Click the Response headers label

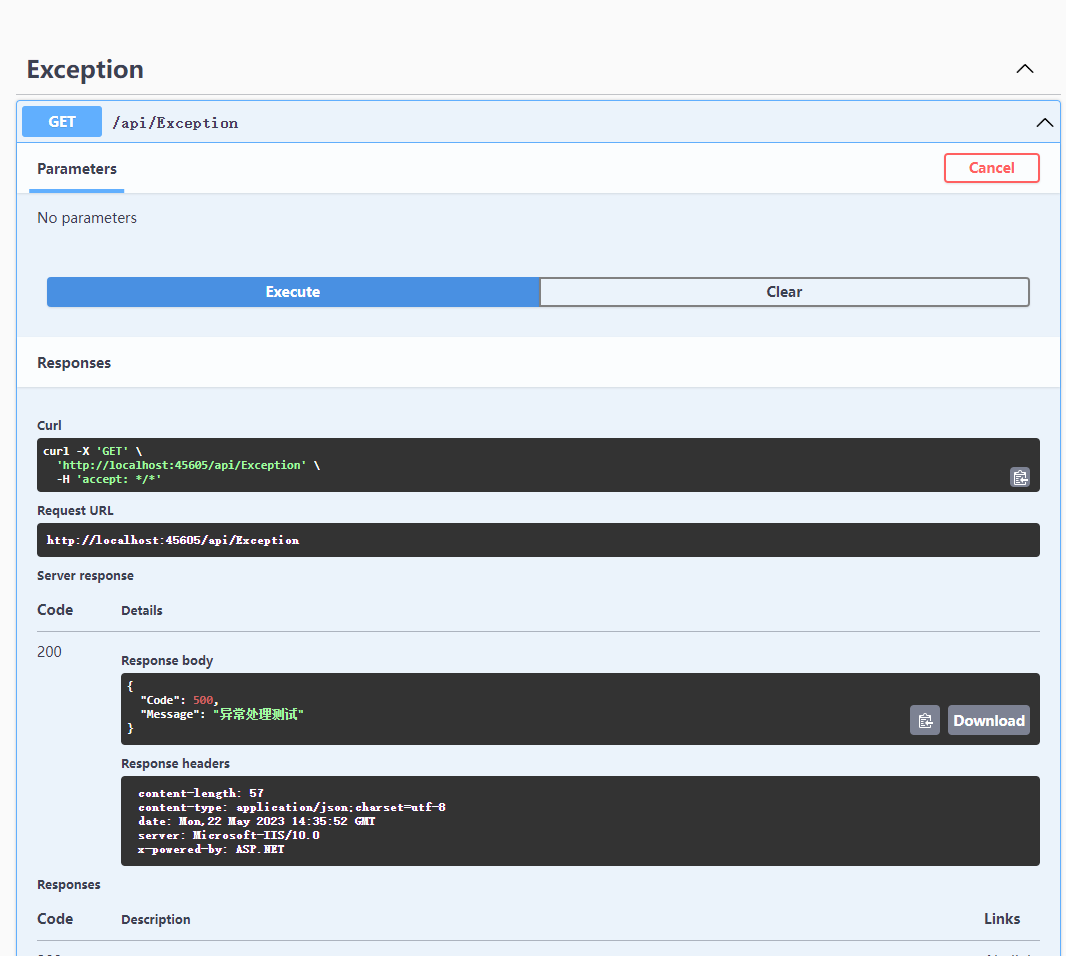(x=175, y=764)
